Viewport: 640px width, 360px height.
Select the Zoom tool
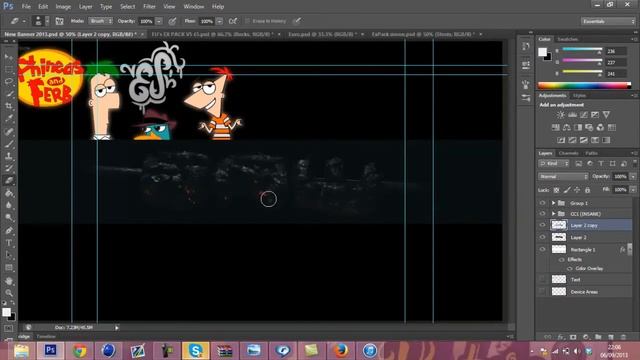(9, 293)
